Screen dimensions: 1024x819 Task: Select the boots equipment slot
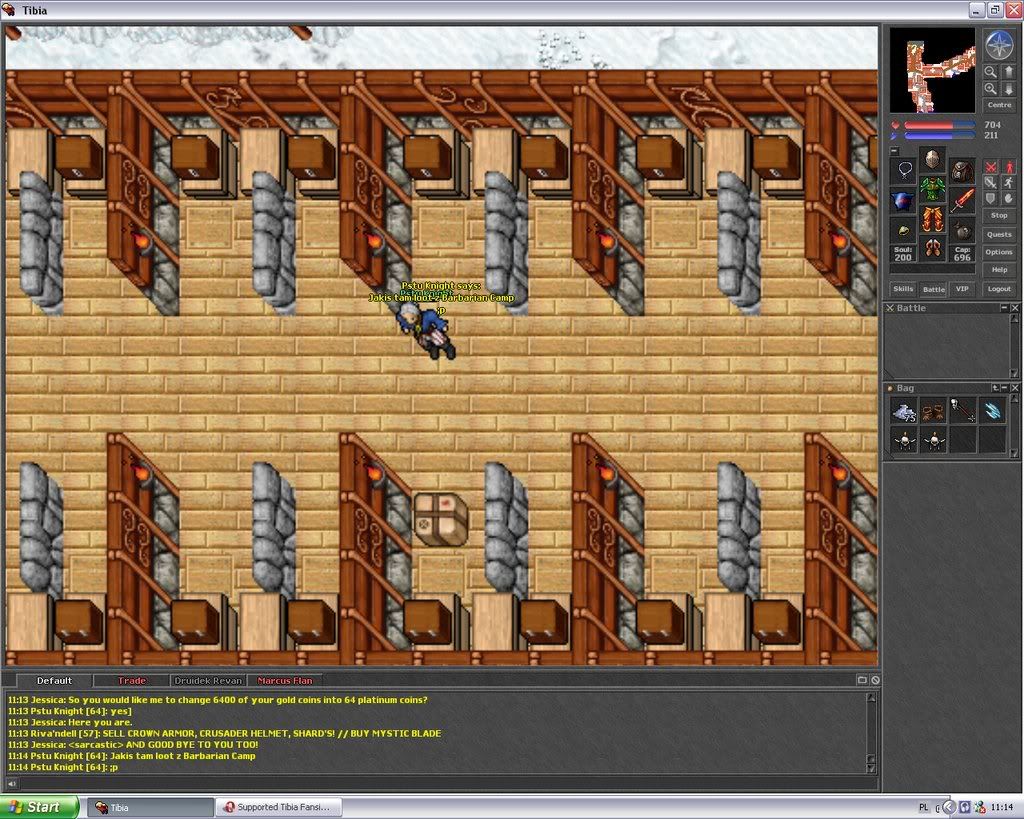[x=933, y=248]
